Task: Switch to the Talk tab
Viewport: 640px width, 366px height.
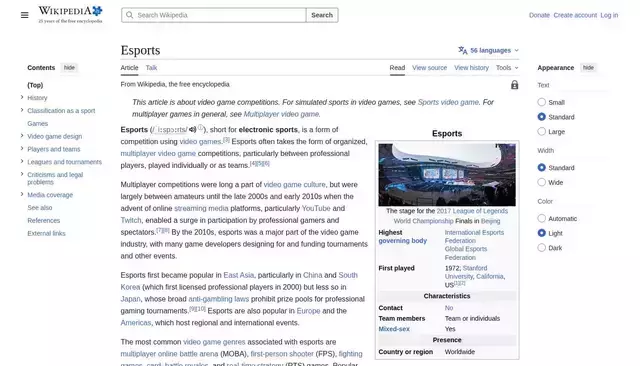Action: 151,68
